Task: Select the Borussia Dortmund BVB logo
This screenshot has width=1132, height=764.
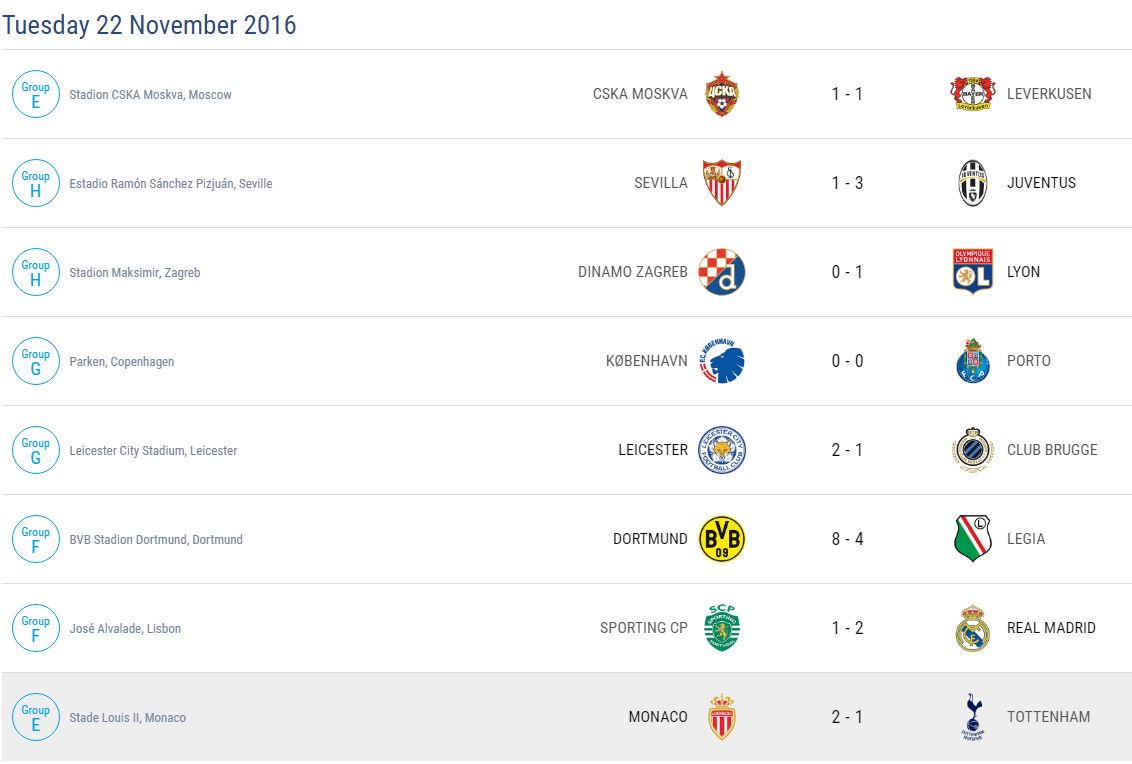Action: (721, 539)
